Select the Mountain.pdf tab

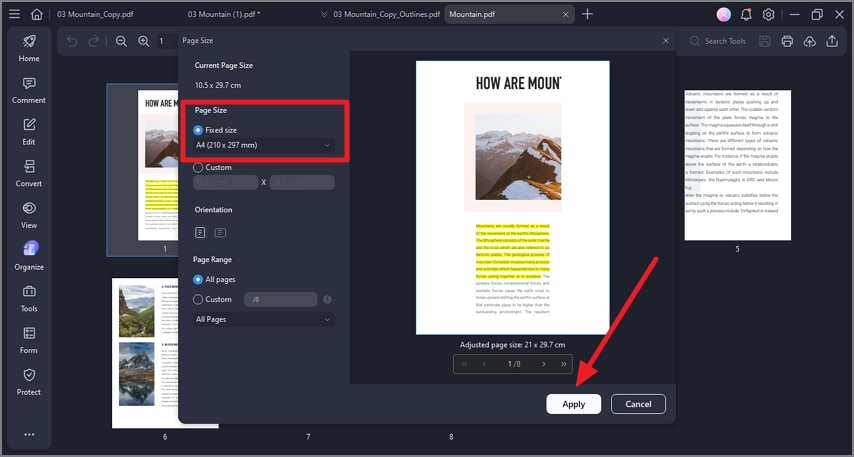coord(472,14)
